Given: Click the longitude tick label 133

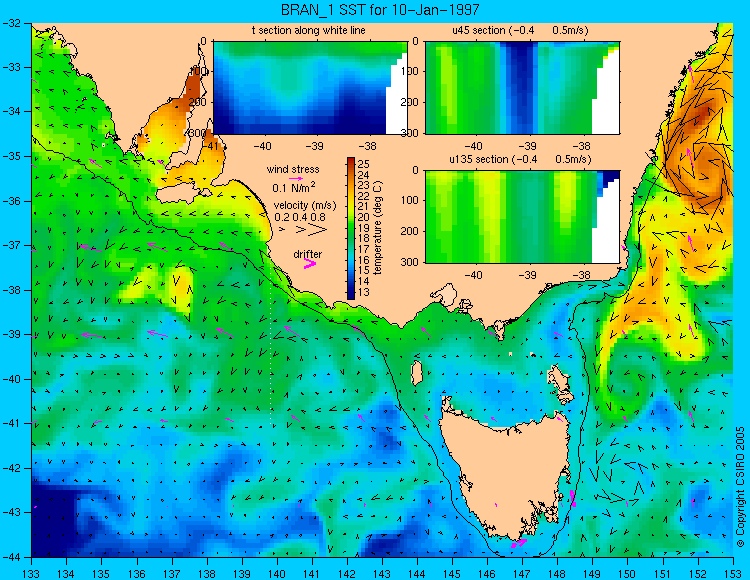Looking at the screenshot, I should [x=32, y=574].
